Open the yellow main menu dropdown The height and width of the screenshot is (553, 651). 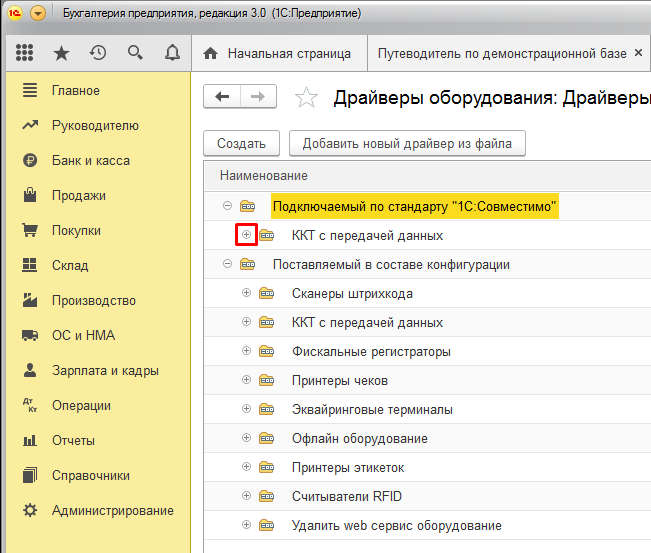click(x=38, y=14)
